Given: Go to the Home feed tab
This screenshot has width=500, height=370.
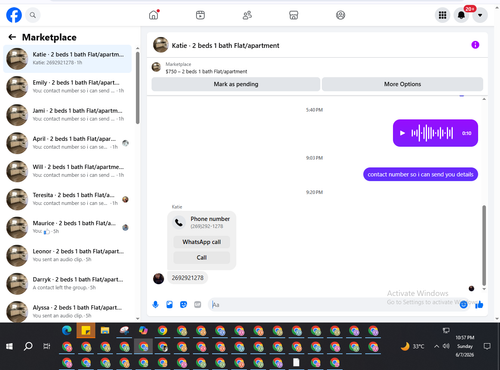Looking at the screenshot, I should pyautogui.click(x=154, y=15).
